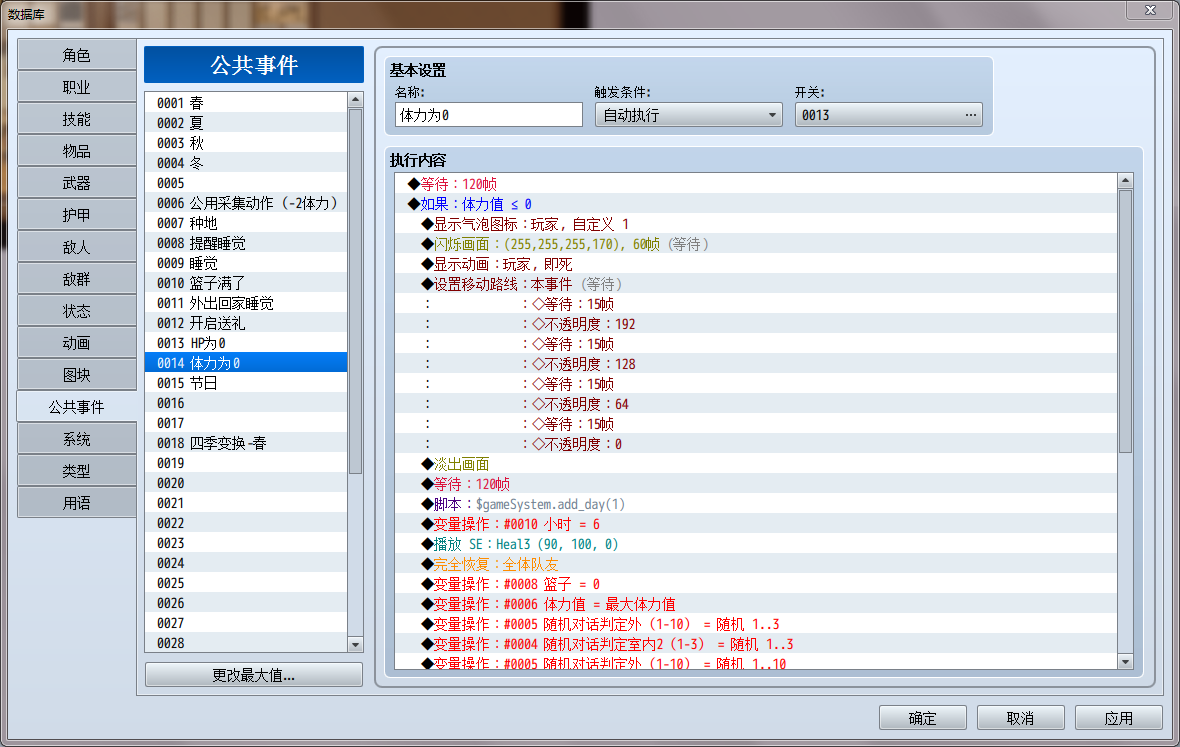Select common event 0006 公用采集动作

[x=246, y=203]
